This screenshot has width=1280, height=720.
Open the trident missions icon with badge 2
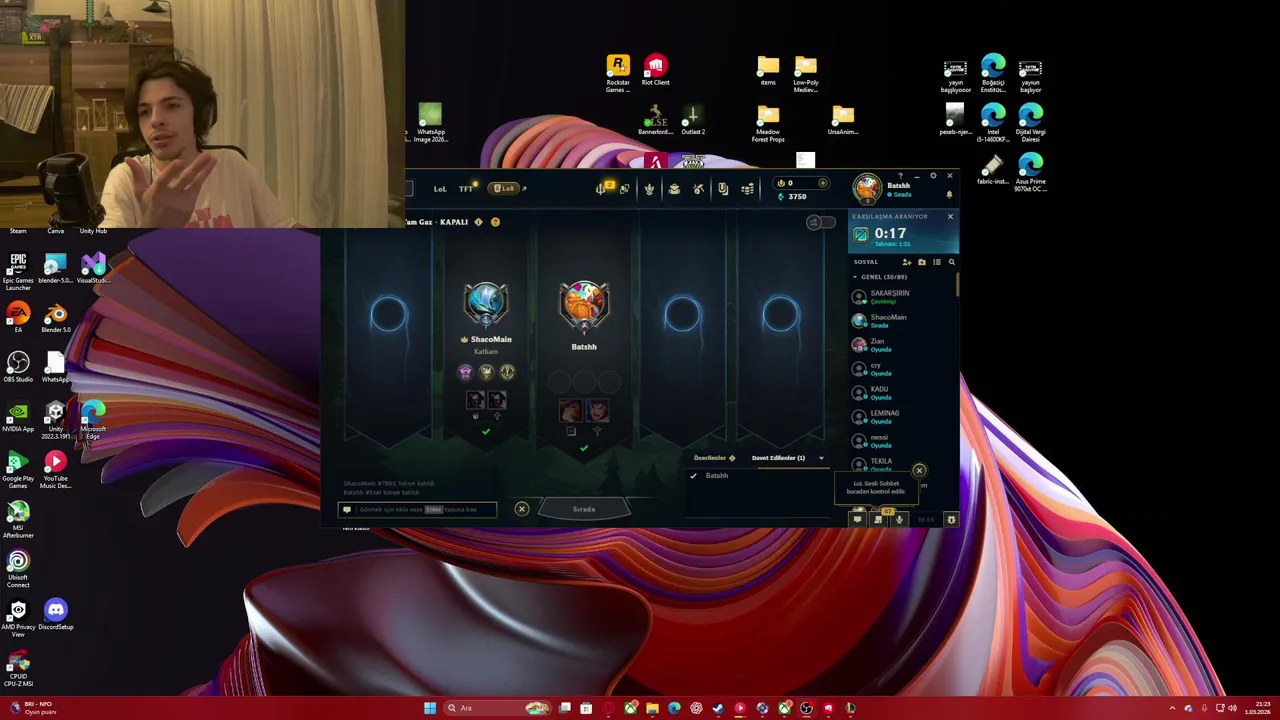pos(602,188)
